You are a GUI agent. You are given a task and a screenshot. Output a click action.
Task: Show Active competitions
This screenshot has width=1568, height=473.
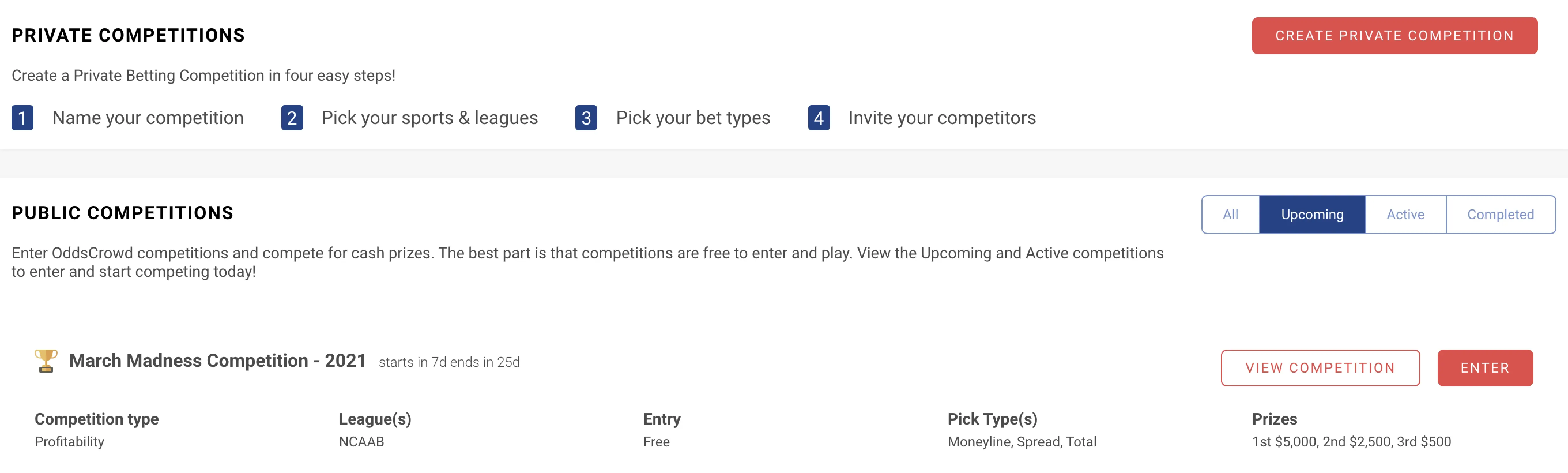[x=1405, y=214]
